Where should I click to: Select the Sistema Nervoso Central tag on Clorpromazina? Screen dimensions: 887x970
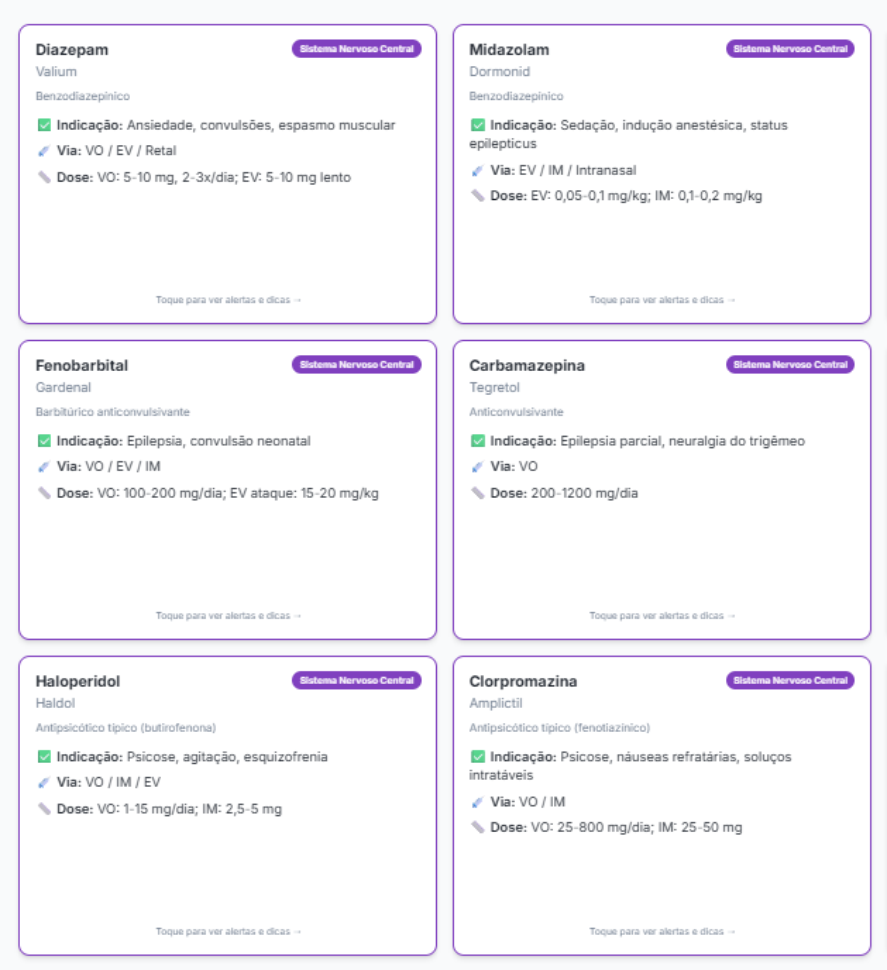click(x=790, y=681)
